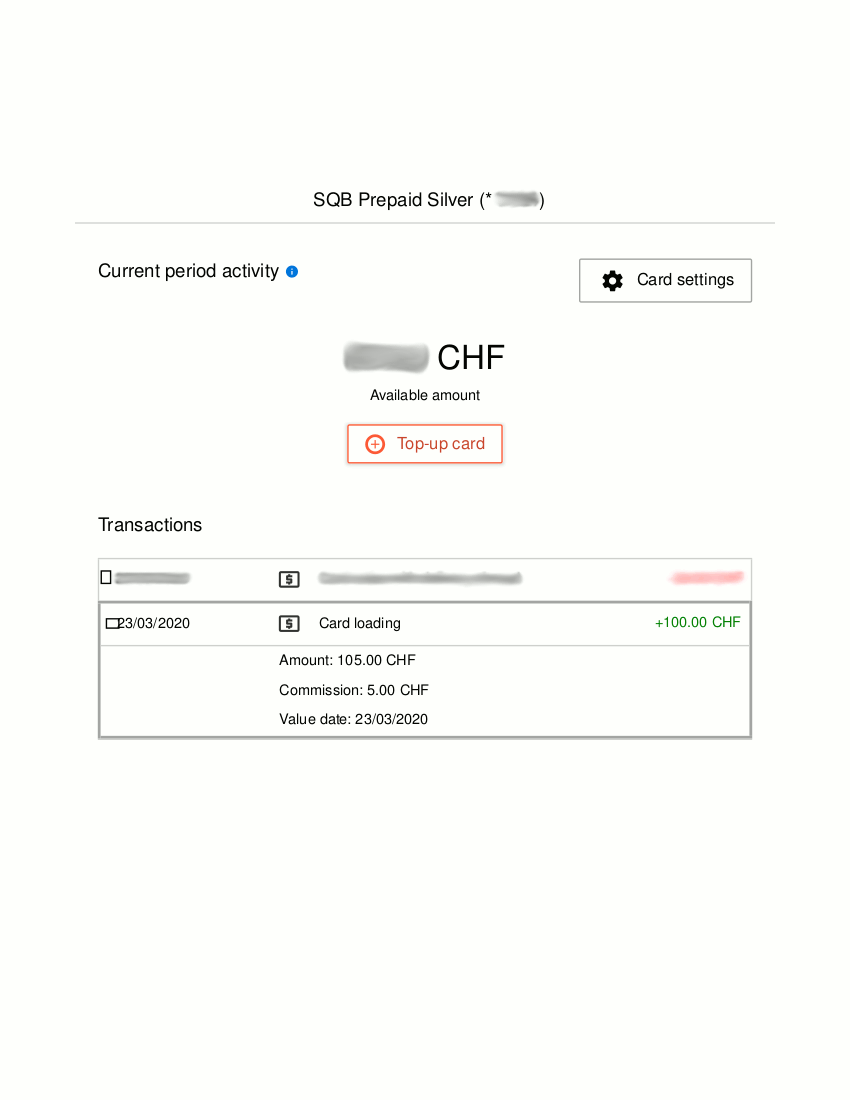Click the +100.00 CHF green amount

pyautogui.click(x=697, y=622)
